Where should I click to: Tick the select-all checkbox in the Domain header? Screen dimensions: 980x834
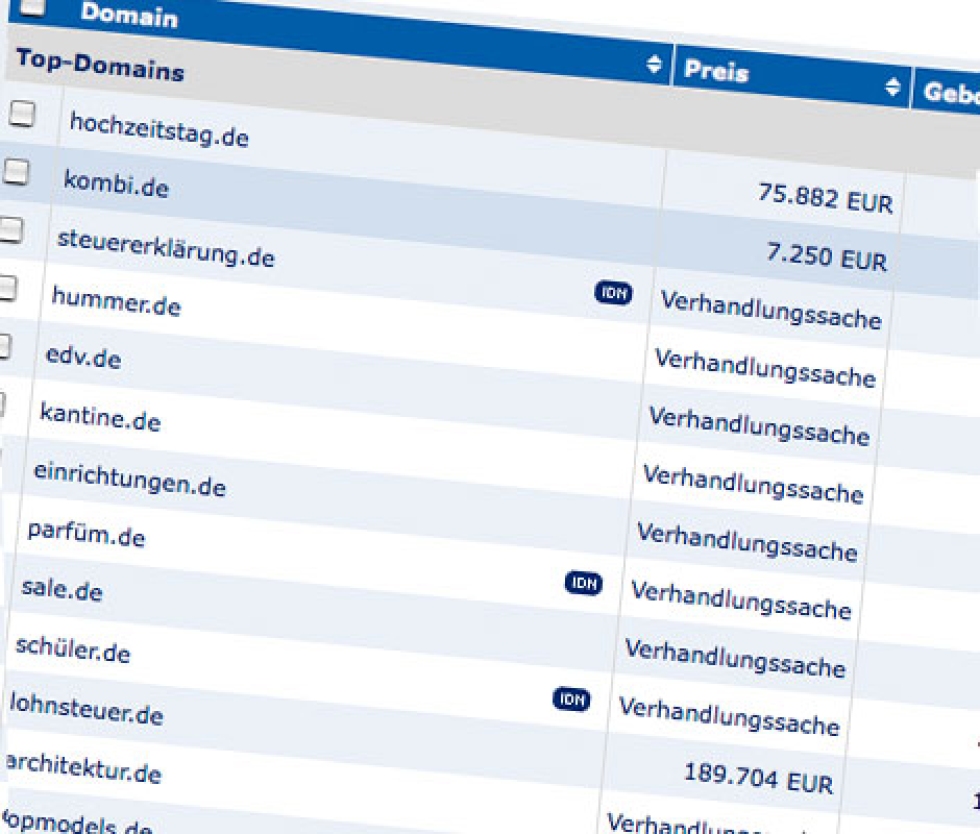(32, 6)
